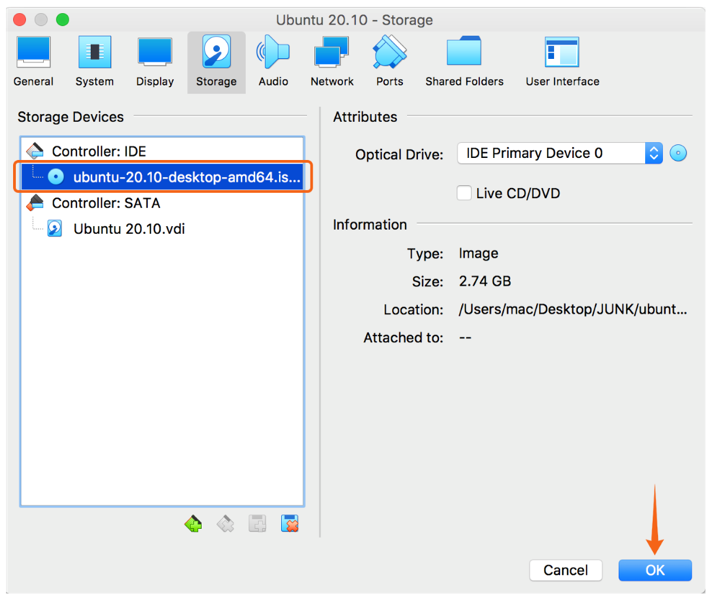
Task: Select ubuntu-20.10-desktop-amd64 ISO entry
Action: pyautogui.click(x=162, y=177)
